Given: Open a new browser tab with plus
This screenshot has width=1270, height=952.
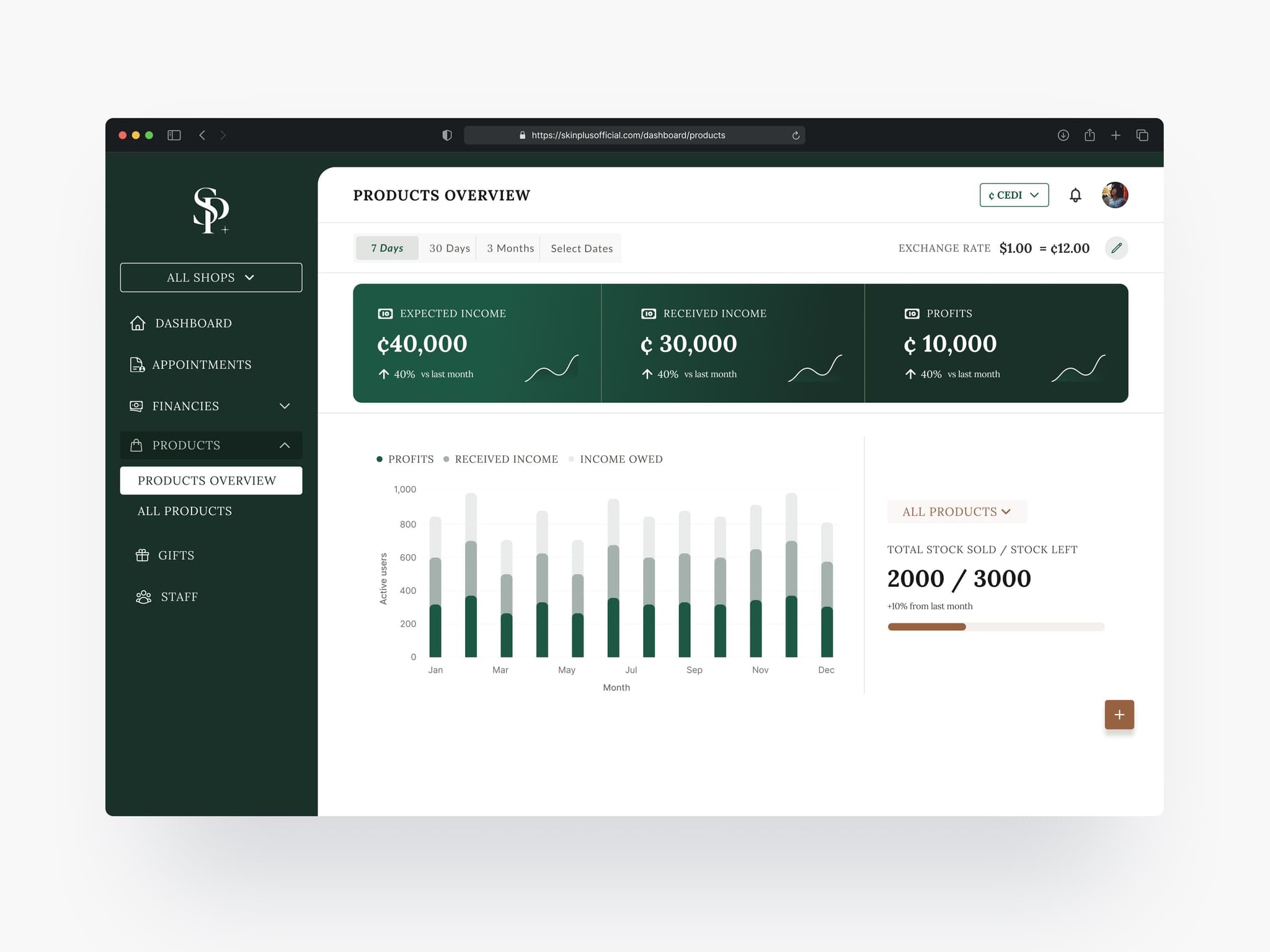Looking at the screenshot, I should (x=1116, y=135).
